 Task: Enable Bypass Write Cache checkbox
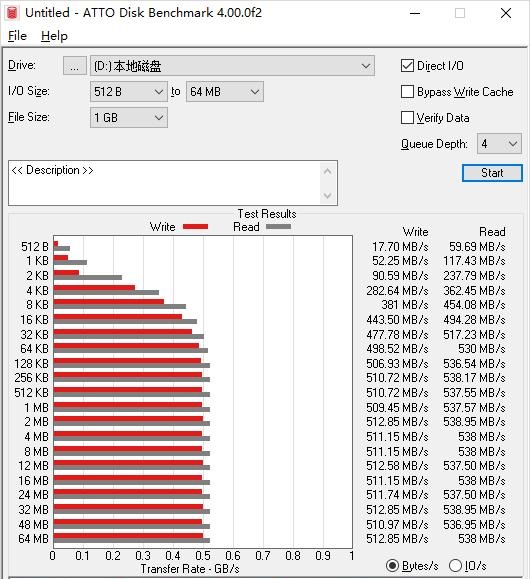(407, 92)
